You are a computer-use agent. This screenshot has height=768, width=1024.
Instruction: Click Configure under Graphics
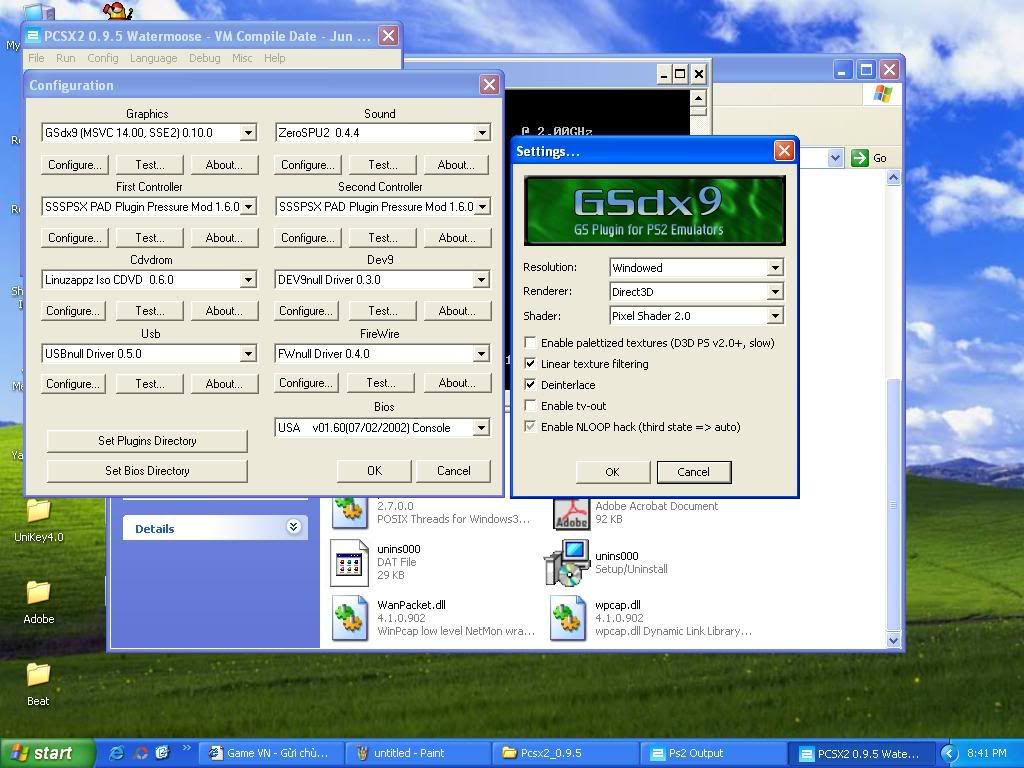pyautogui.click(x=74, y=165)
